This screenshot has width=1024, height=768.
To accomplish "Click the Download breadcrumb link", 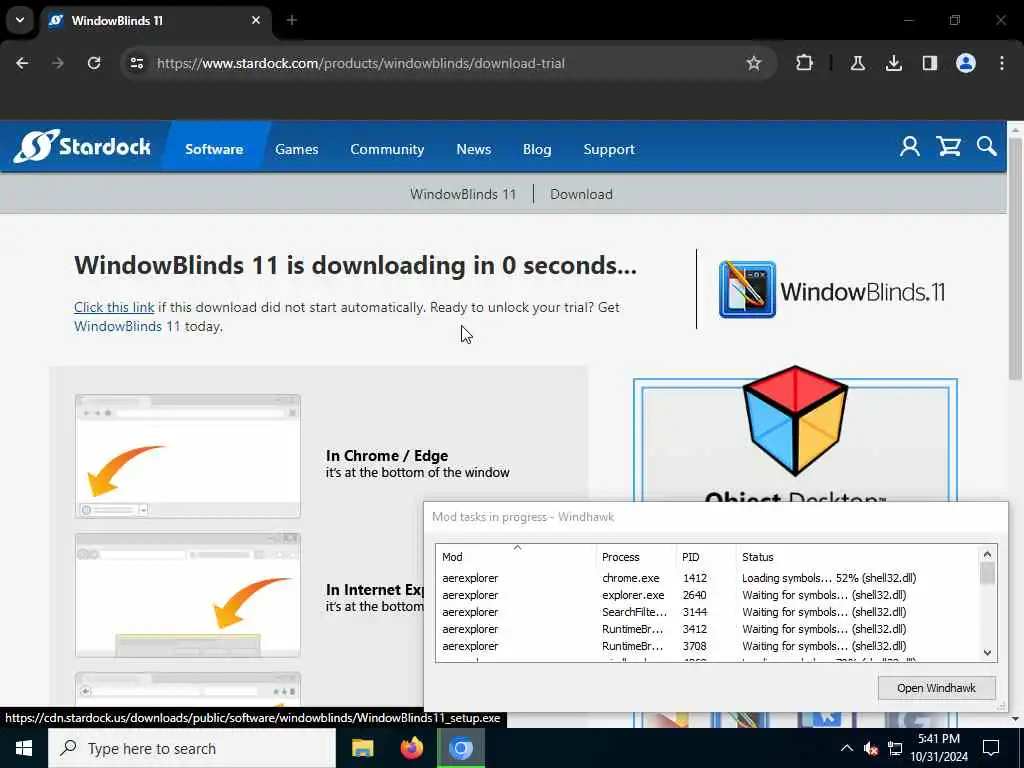I will 581,194.
